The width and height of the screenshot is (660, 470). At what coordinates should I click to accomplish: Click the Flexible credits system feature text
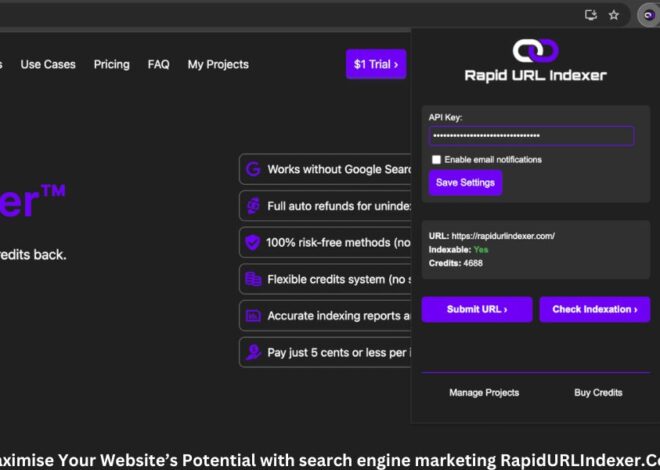click(339, 279)
